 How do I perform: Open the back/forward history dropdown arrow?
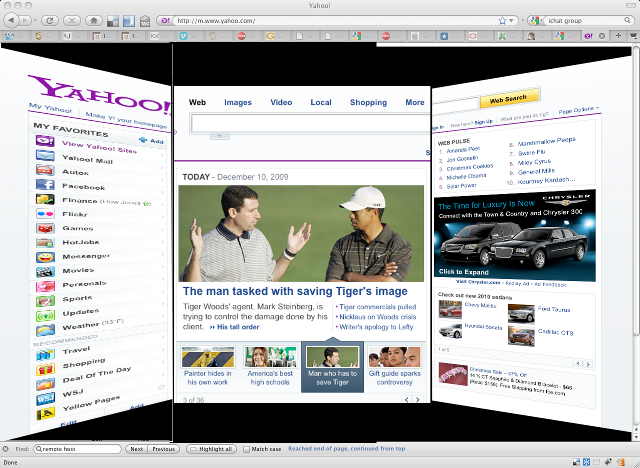[35, 20]
